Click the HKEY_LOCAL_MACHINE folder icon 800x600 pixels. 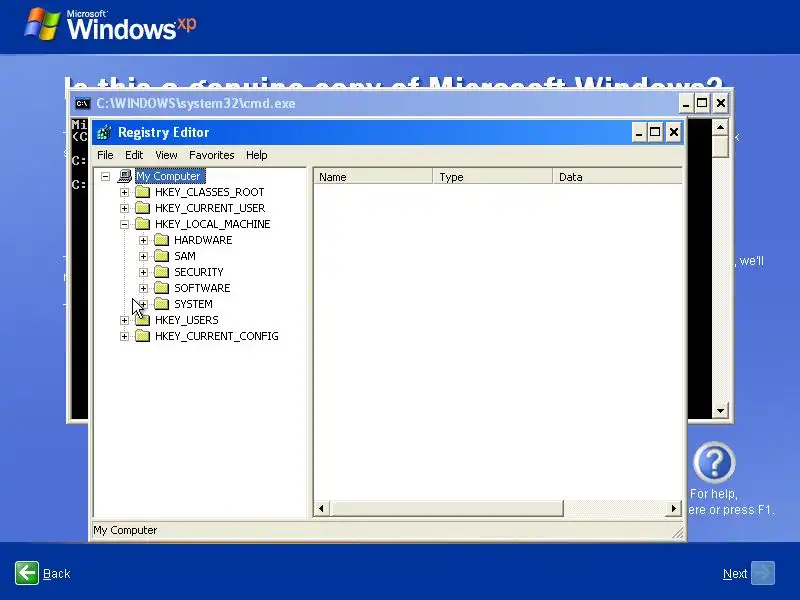[142, 224]
